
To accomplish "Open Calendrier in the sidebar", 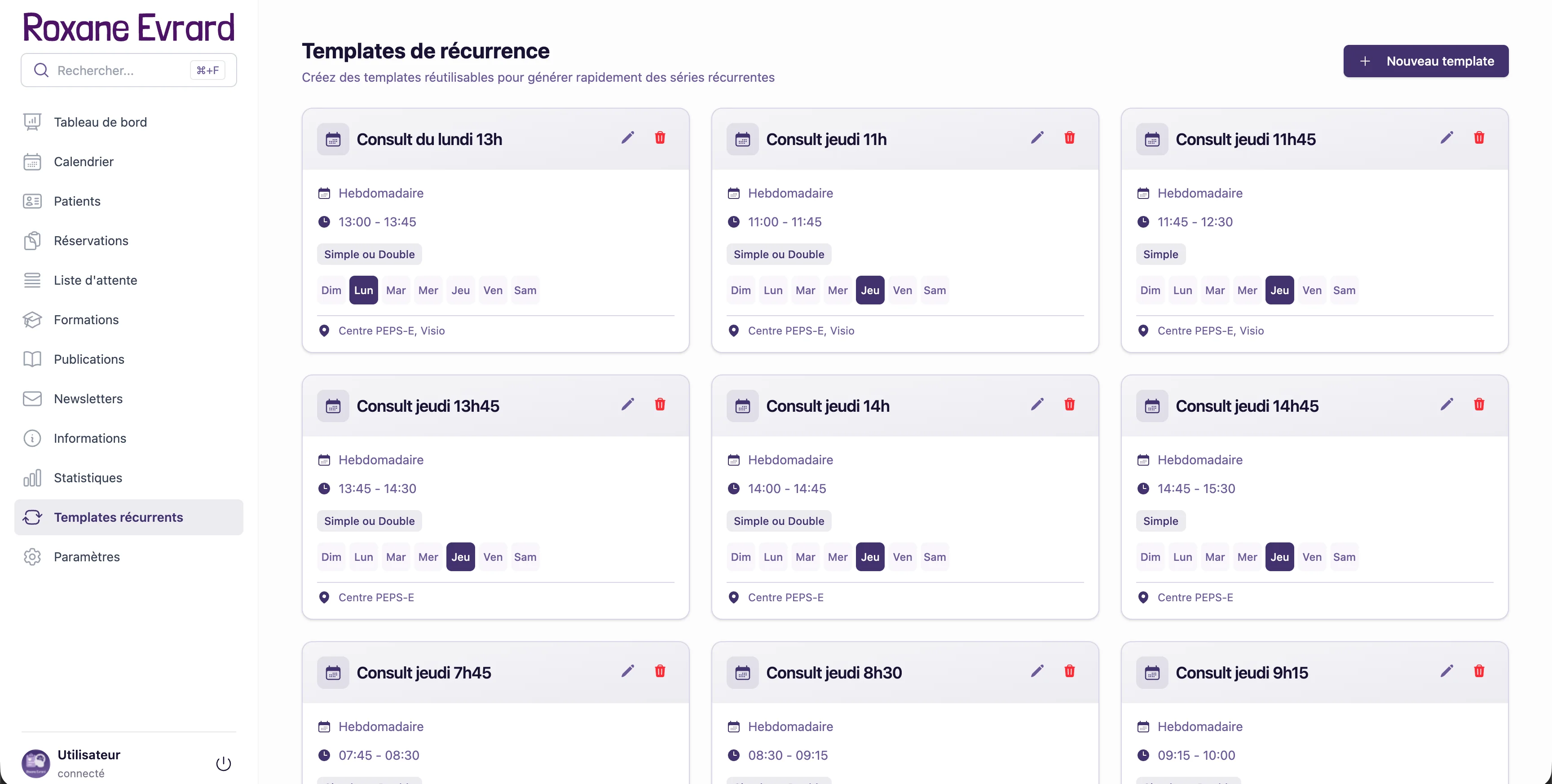I will [x=83, y=162].
